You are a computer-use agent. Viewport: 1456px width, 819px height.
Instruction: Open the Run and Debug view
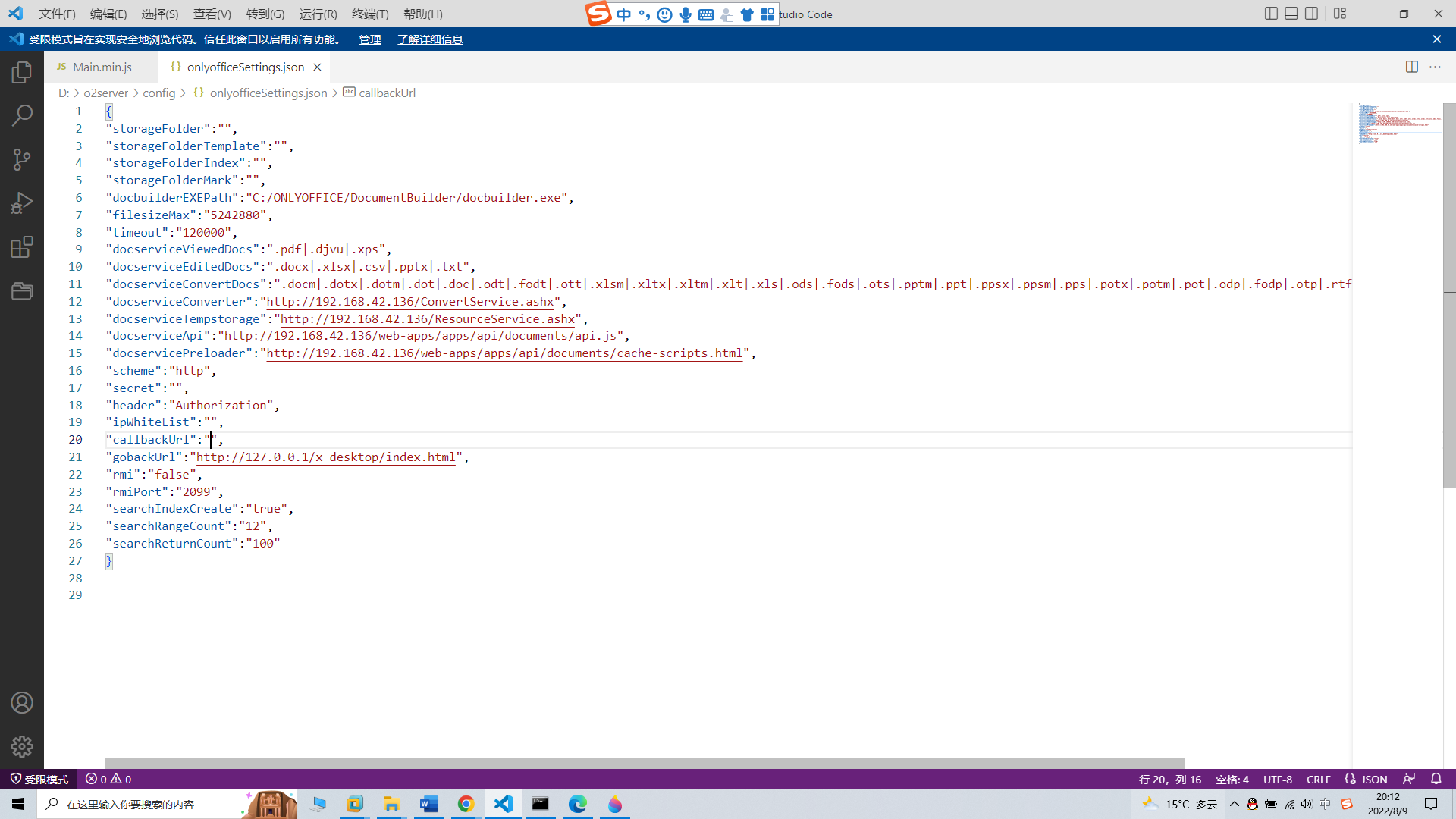pos(22,202)
